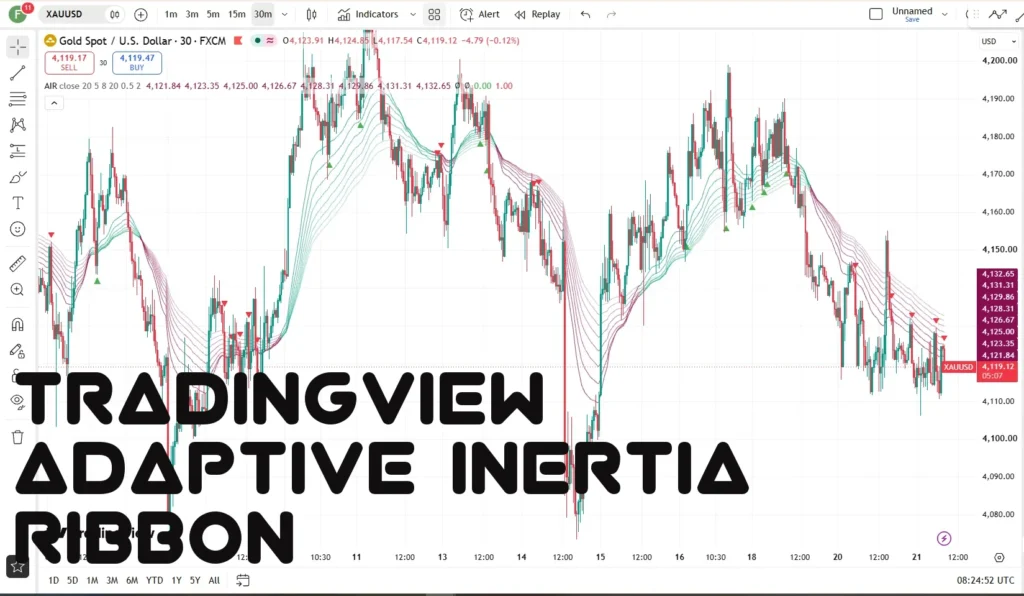Create a new Alert

click(x=479, y=14)
